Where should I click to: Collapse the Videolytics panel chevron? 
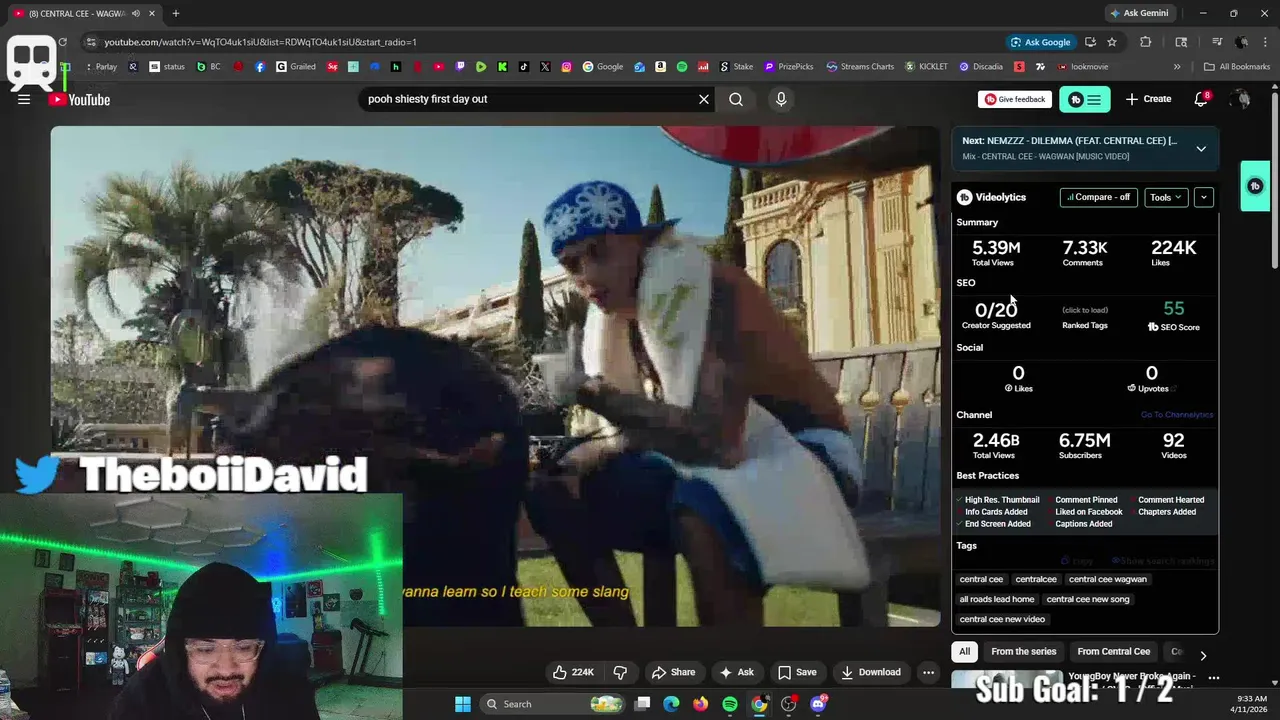[1204, 197]
